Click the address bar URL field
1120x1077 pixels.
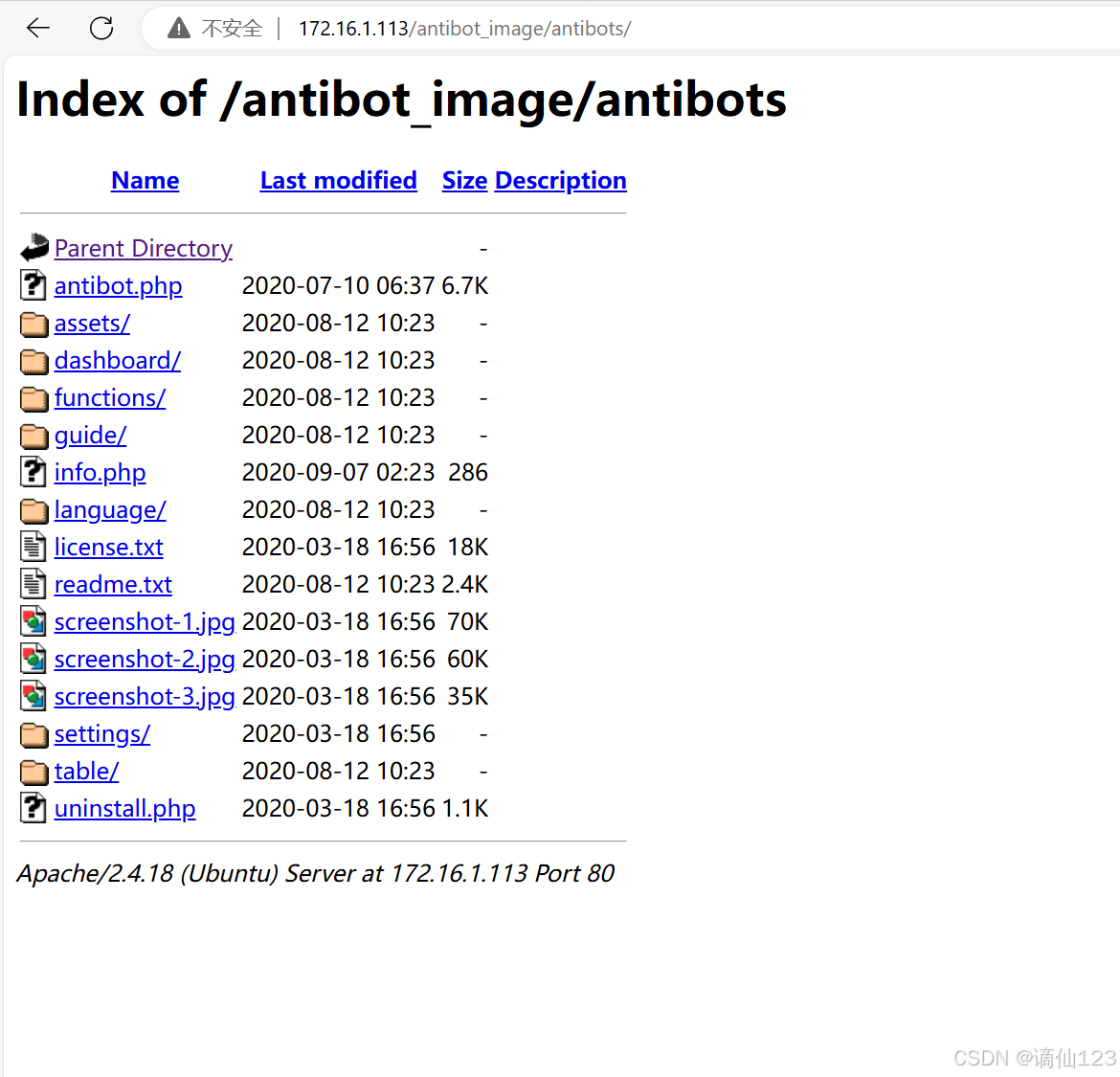click(x=464, y=29)
